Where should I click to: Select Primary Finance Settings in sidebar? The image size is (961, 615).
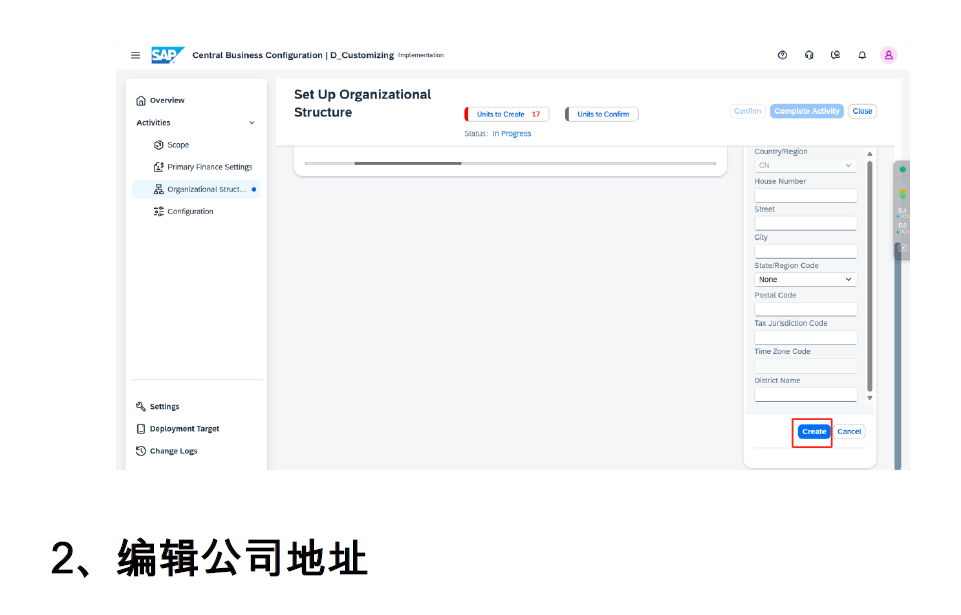[209, 167]
